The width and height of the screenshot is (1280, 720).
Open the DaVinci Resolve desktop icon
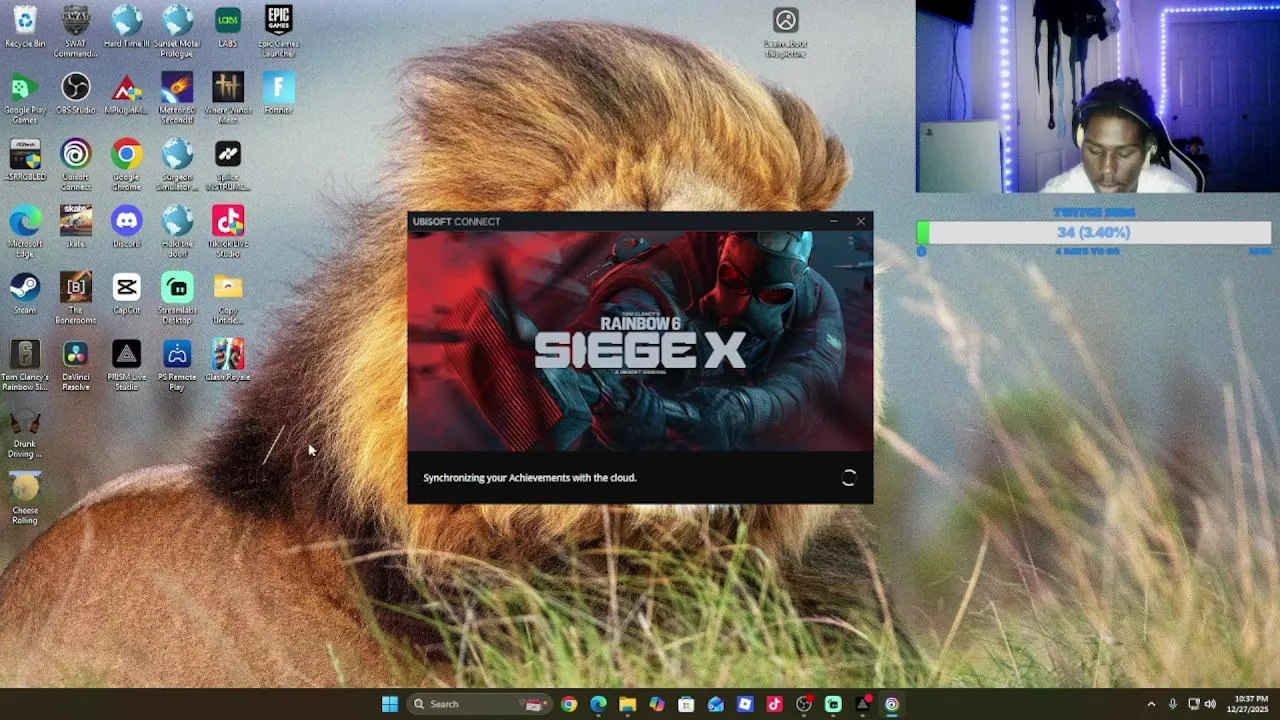(76, 365)
